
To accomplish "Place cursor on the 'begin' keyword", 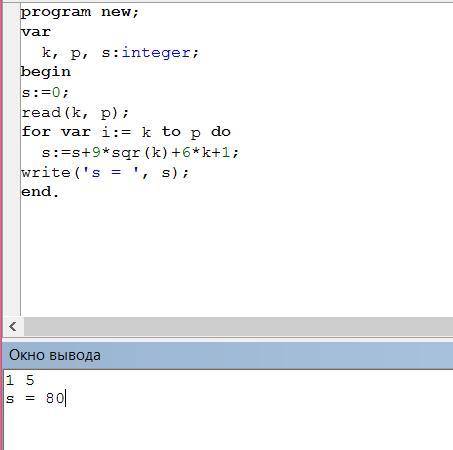I will click(x=46, y=72).
